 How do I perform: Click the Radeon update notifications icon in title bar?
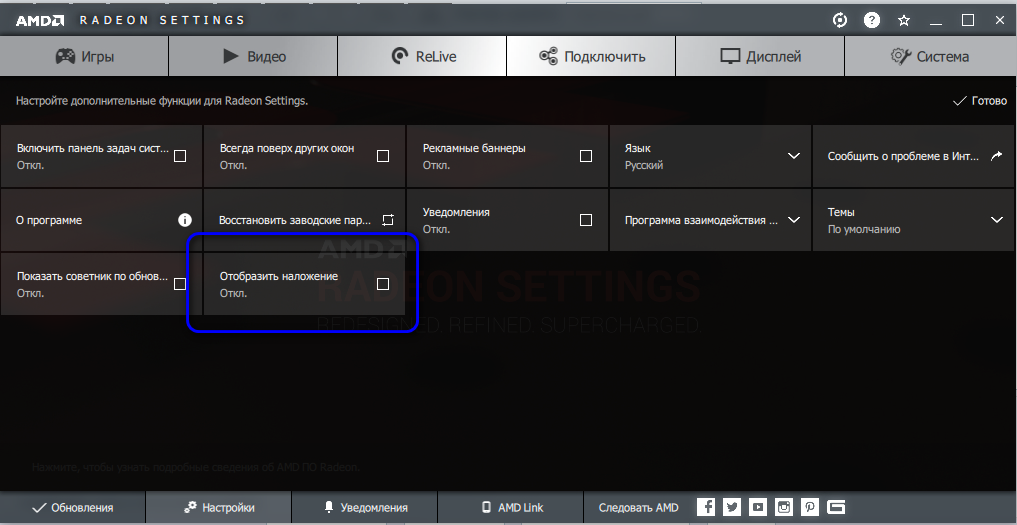[x=840, y=20]
